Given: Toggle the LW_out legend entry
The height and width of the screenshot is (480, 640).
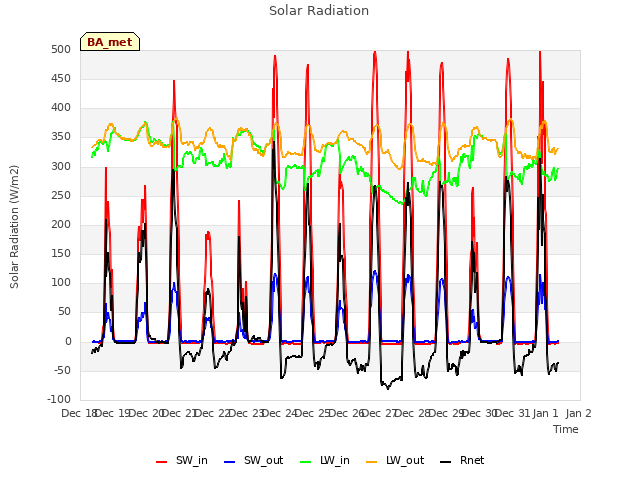Looking at the screenshot, I should [395, 460].
